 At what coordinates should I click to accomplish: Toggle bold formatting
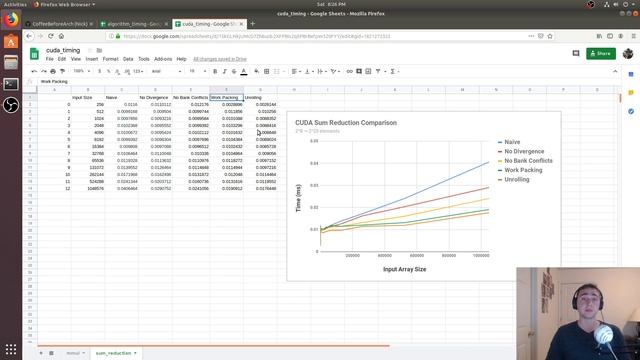click(x=215, y=71)
